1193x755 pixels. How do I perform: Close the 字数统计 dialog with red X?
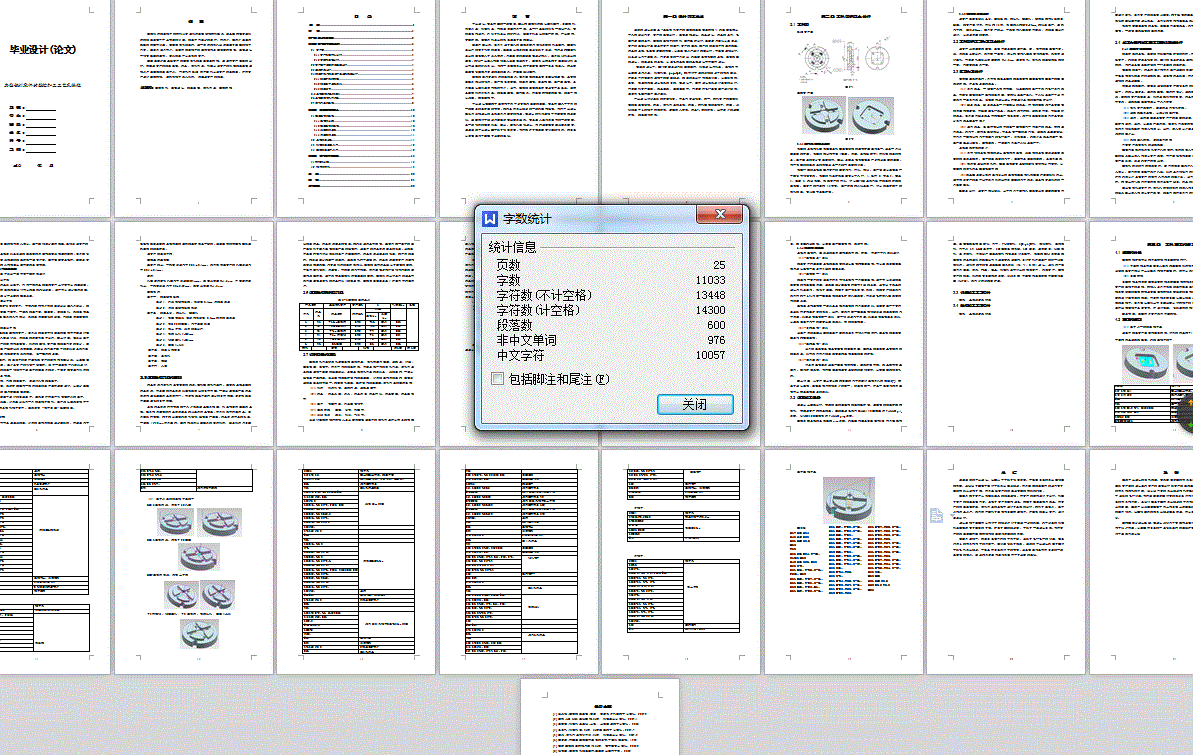(x=719, y=215)
